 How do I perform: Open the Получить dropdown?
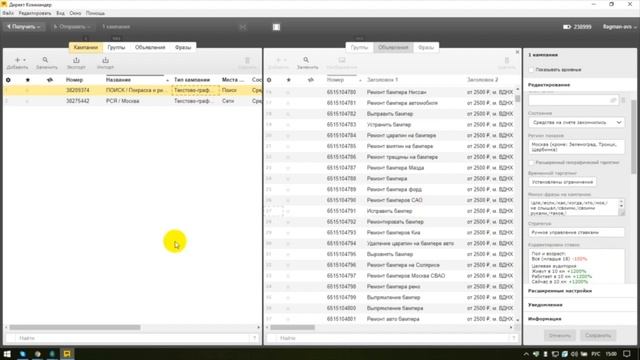[x=24, y=27]
